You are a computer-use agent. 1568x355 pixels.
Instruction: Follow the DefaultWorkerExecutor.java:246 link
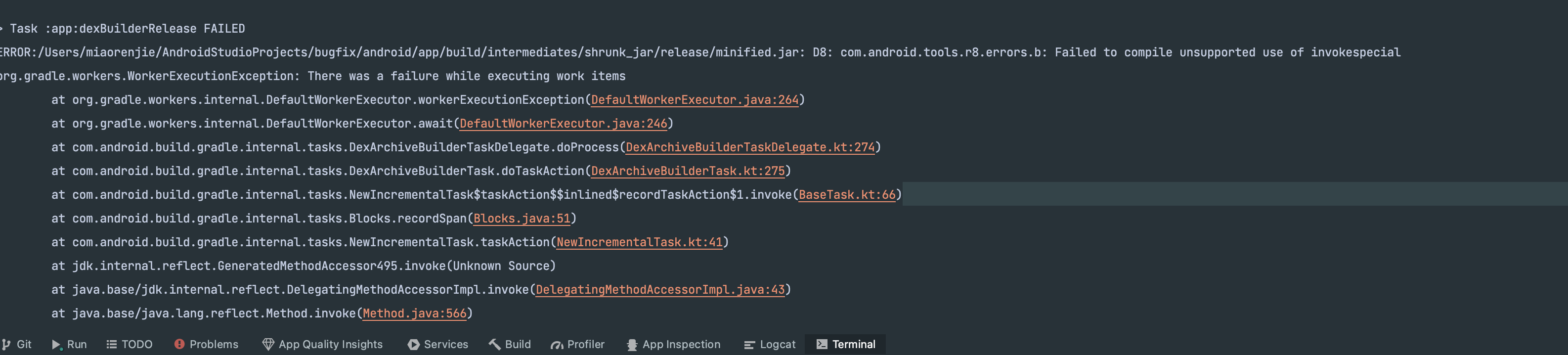point(563,124)
